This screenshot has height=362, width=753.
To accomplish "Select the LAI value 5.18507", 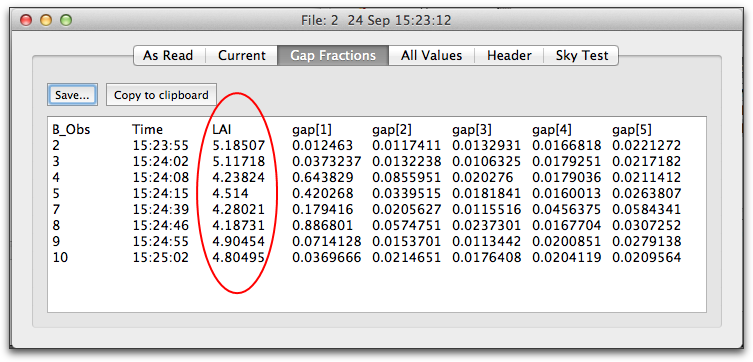I will point(238,145).
